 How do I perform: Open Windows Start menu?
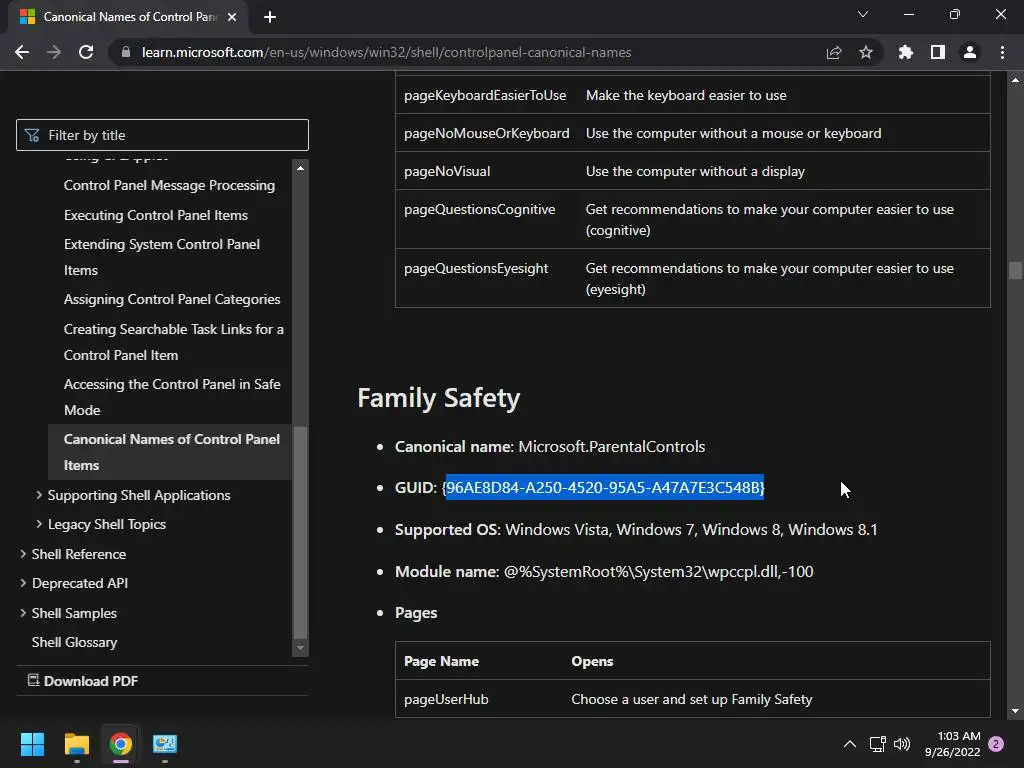click(x=32, y=744)
